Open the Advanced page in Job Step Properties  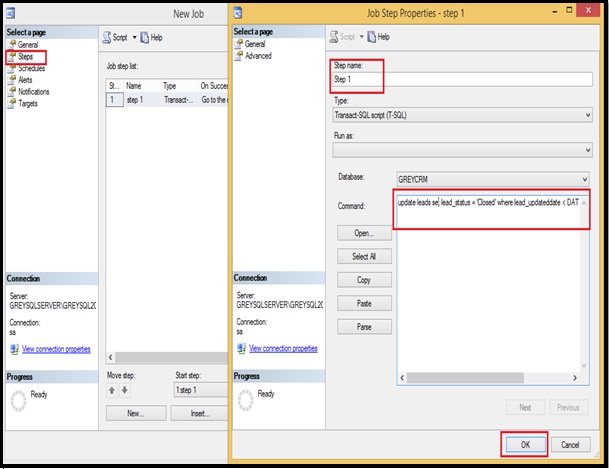(257, 56)
